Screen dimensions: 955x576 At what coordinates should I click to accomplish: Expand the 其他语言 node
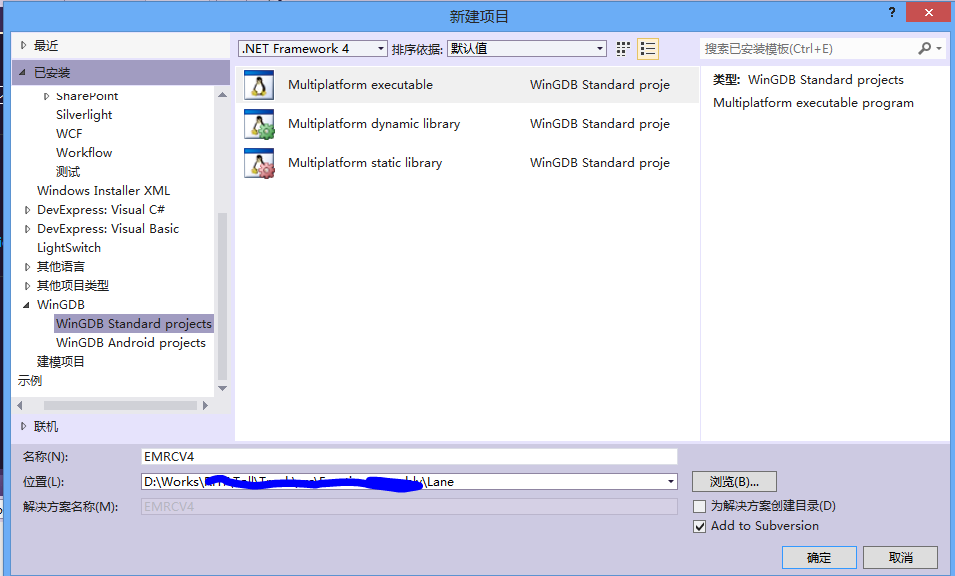27,267
